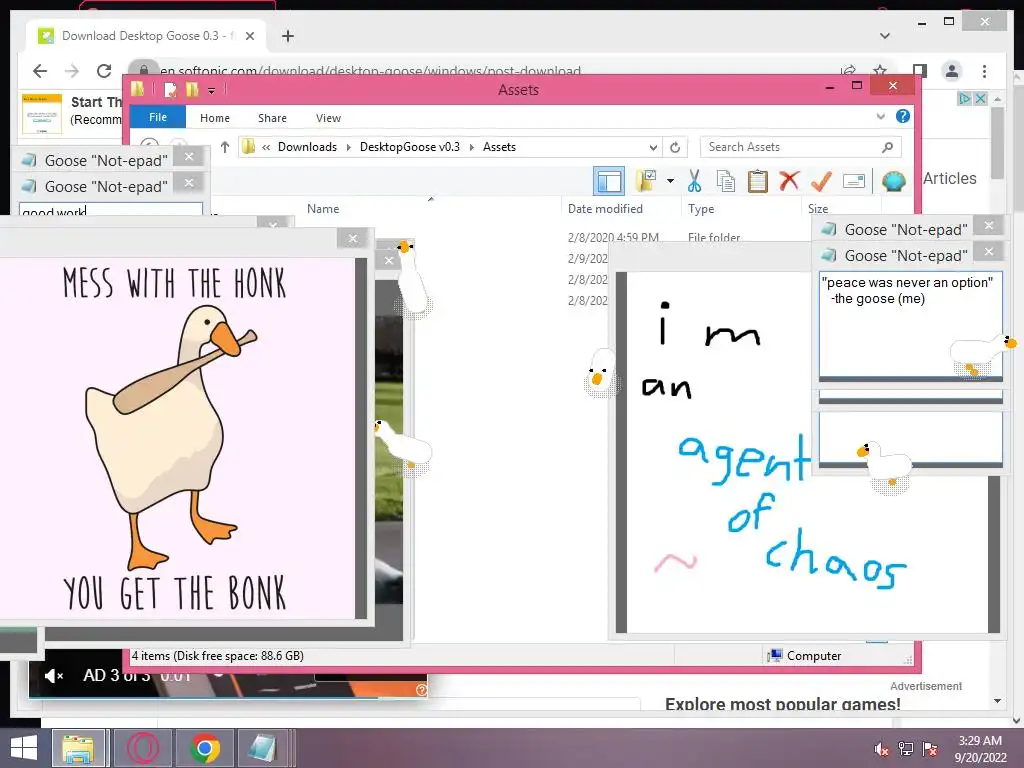This screenshot has height=768, width=1024.
Task: Sort by the Name column header
Action: pos(323,209)
